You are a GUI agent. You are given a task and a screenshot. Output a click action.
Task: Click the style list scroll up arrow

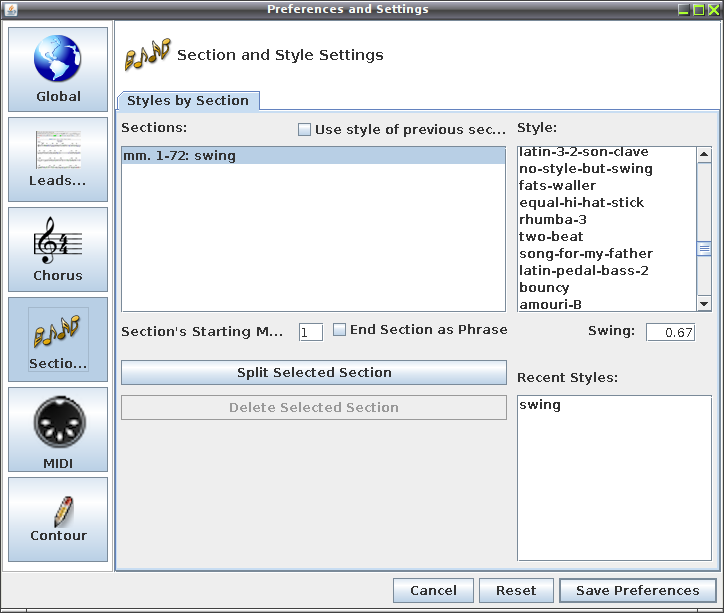tap(704, 154)
